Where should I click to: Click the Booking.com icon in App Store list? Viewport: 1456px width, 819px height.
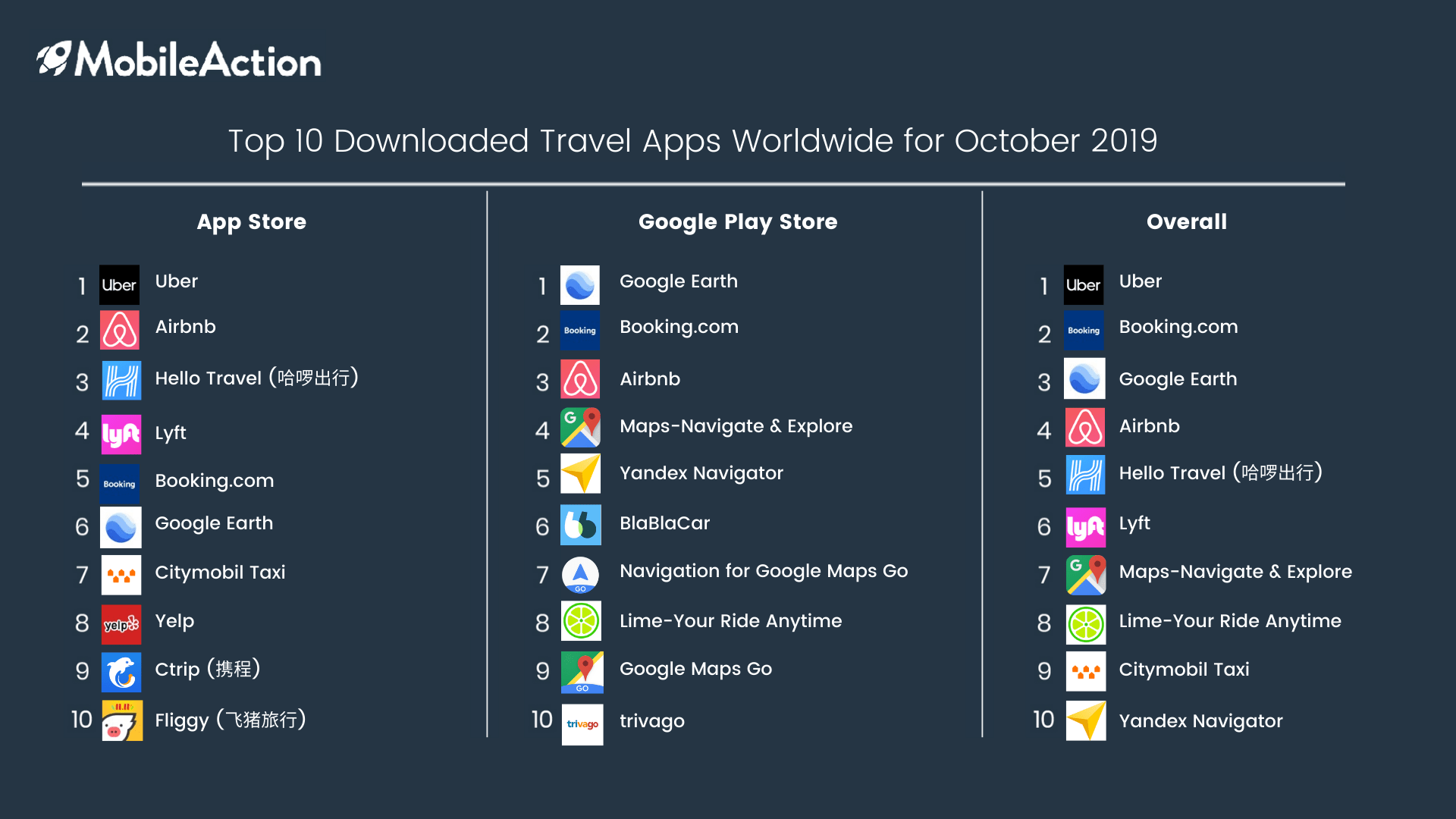point(120,484)
